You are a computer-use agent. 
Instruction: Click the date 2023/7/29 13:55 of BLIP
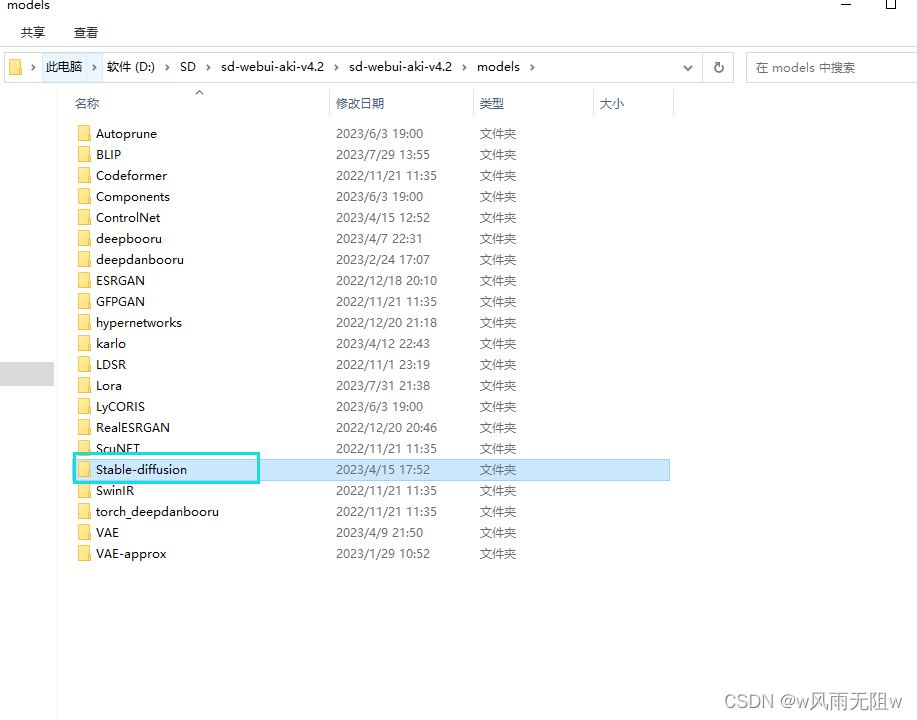click(383, 154)
